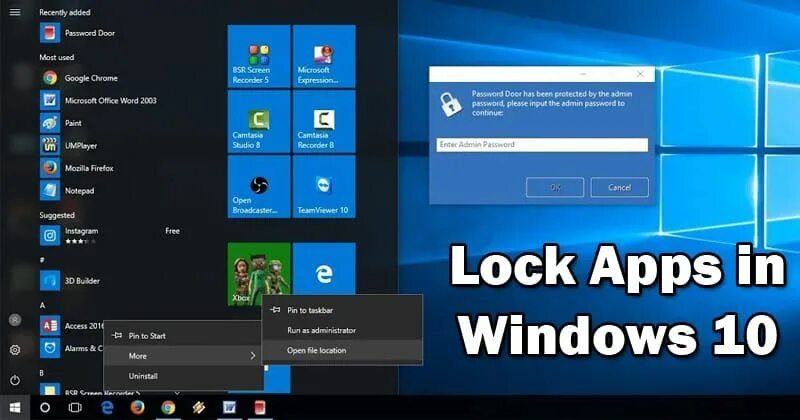Screen dimensions: 800x420
Task: Launch Google Chrome from Most used
Action: point(79,78)
